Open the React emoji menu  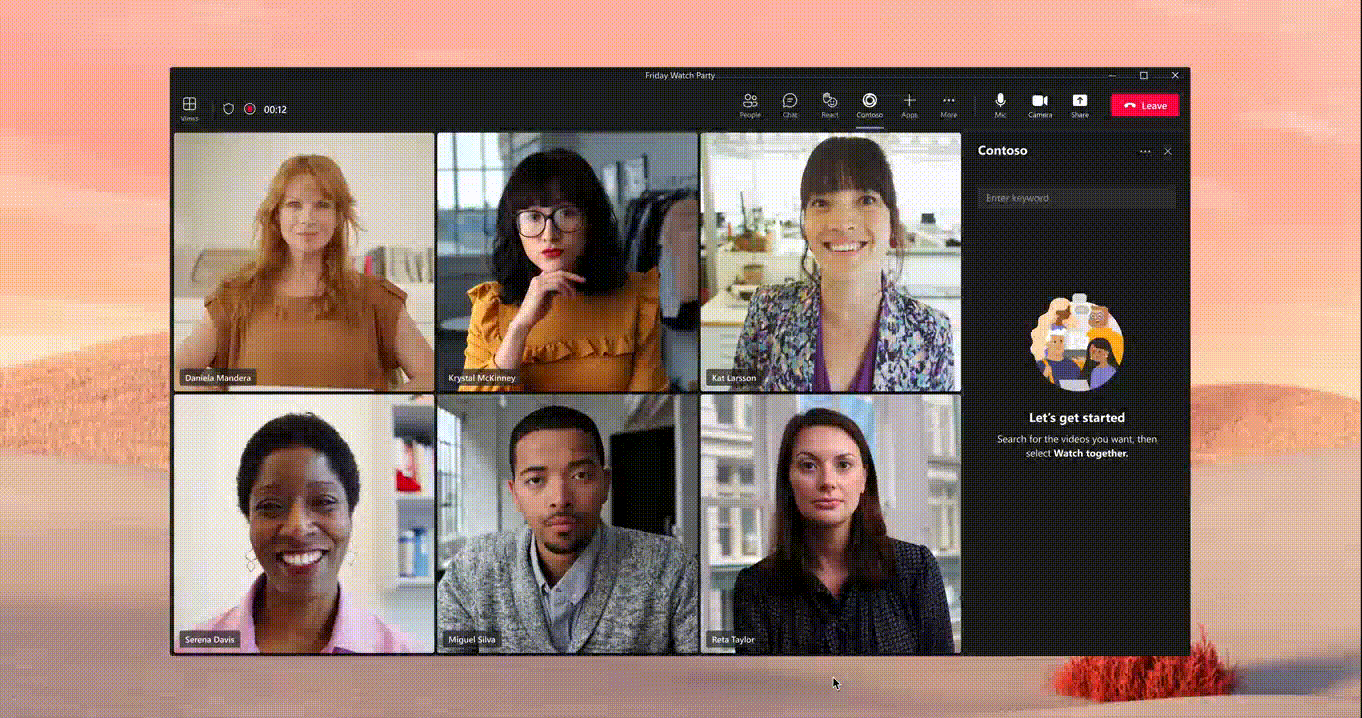tap(829, 104)
